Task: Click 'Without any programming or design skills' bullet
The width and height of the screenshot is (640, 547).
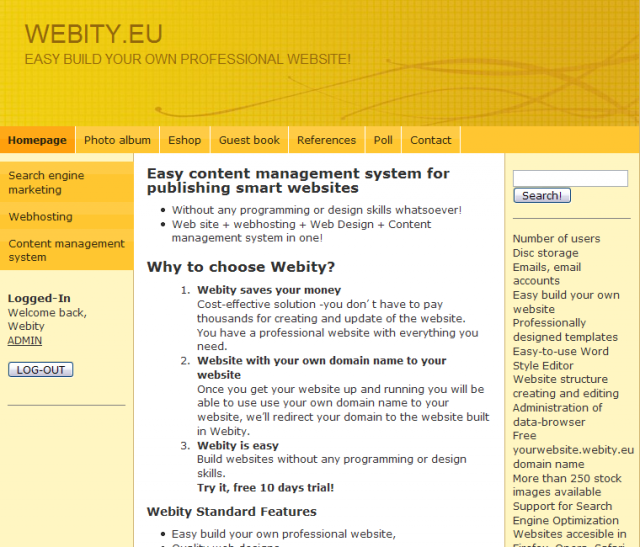Action: (x=316, y=210)
